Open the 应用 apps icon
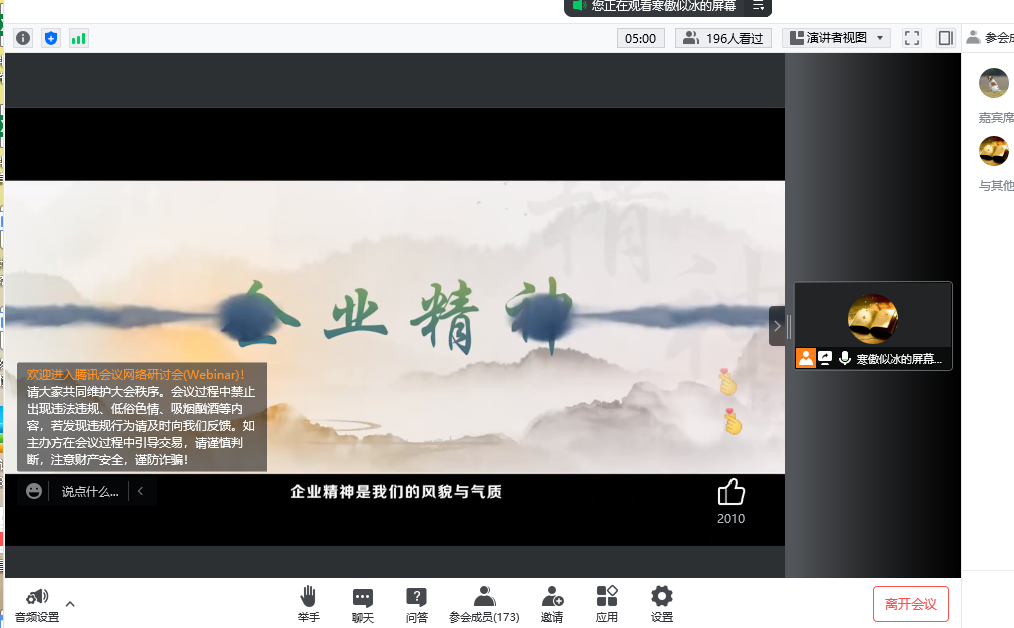1014x628 pixels. [607, 603]
